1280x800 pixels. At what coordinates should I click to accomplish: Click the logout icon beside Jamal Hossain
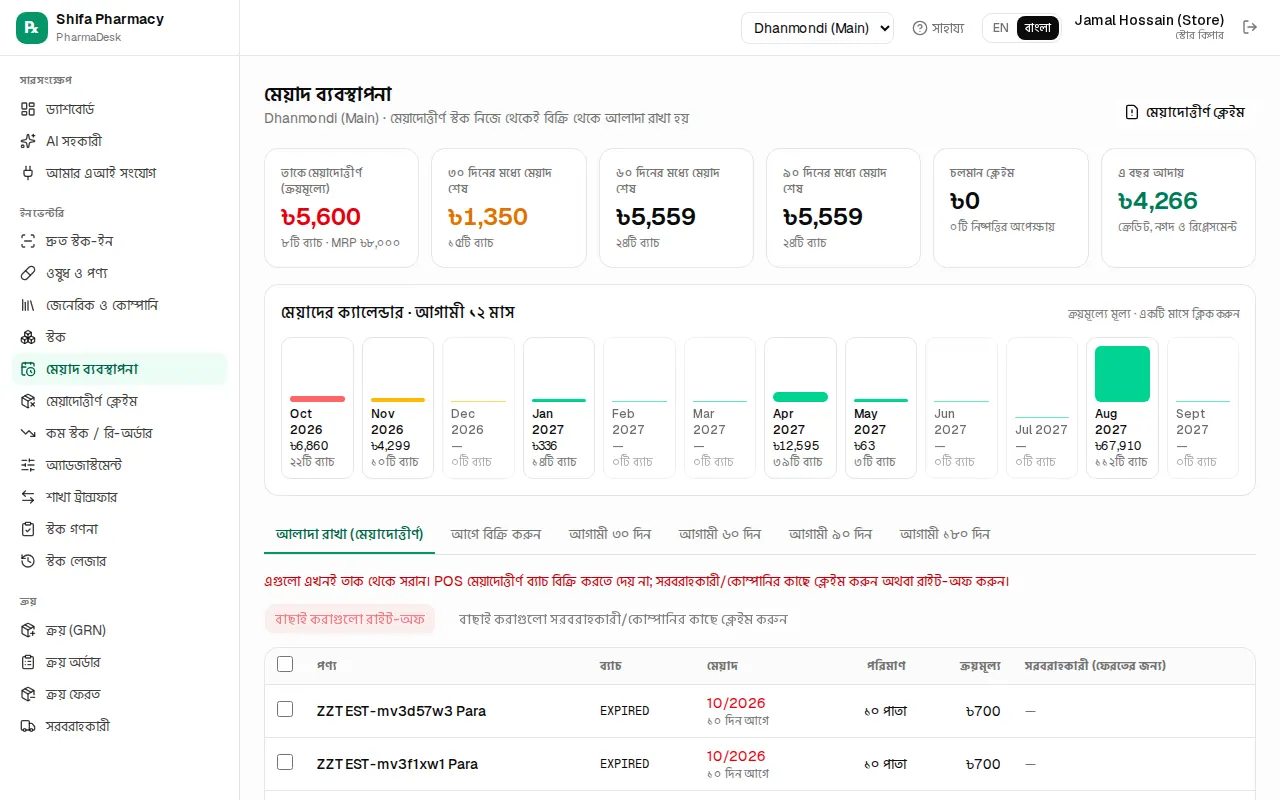point(1250,27)
